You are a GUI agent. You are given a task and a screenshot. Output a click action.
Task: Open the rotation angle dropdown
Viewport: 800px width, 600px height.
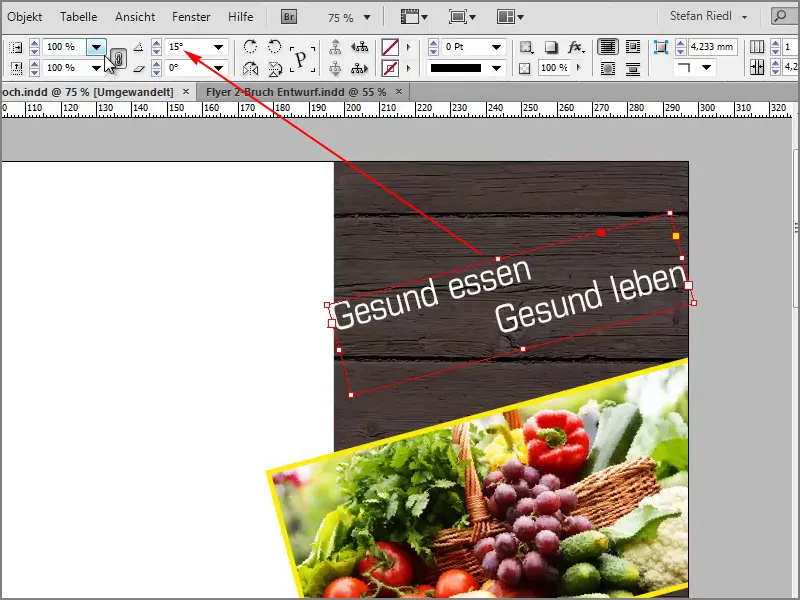[218, 47]
